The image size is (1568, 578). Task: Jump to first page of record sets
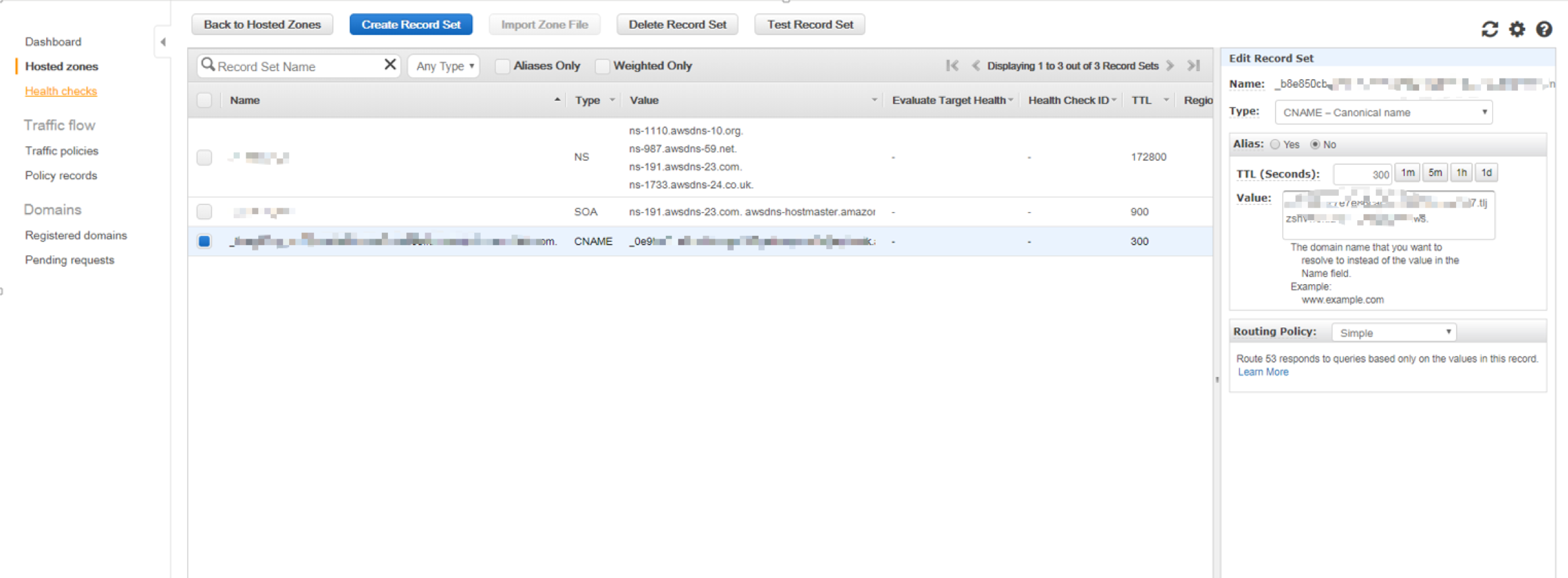952,65
